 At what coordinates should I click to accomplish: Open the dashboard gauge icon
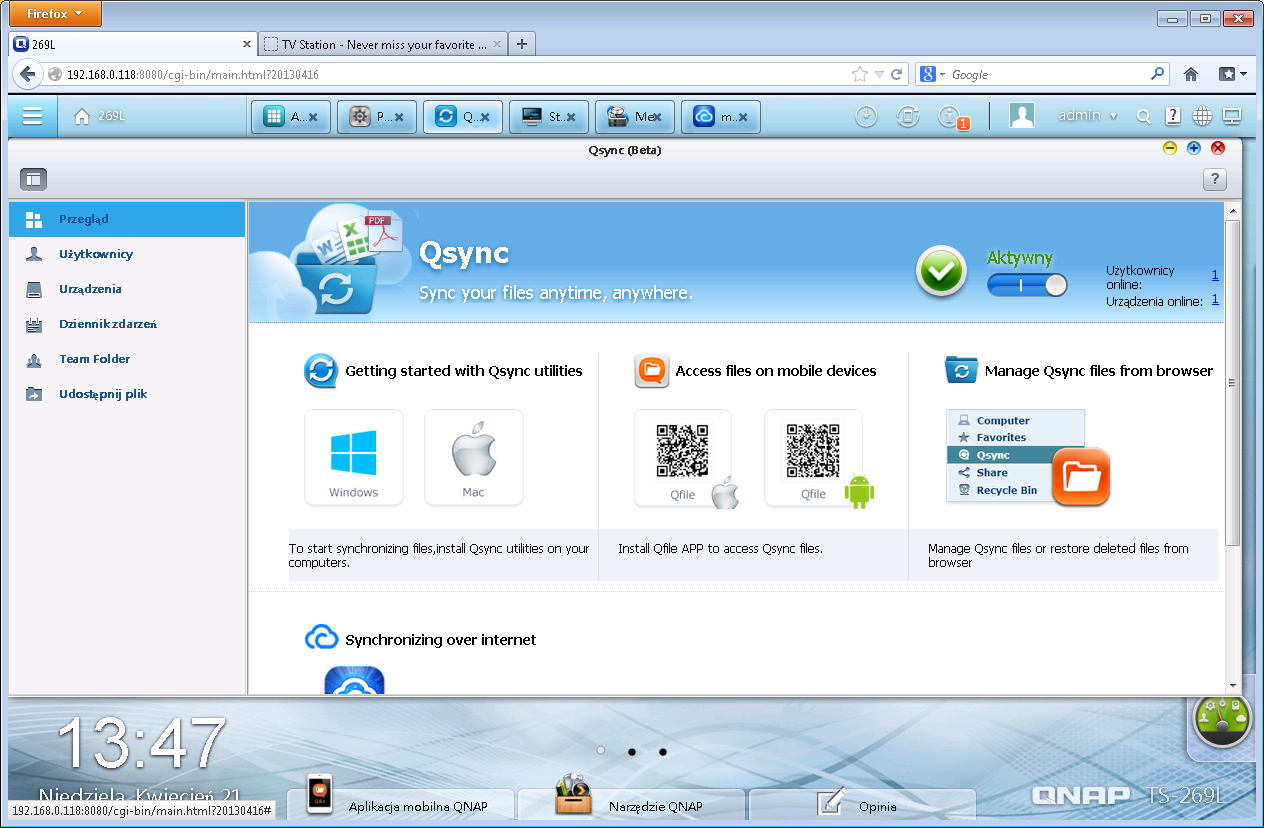1222,721
